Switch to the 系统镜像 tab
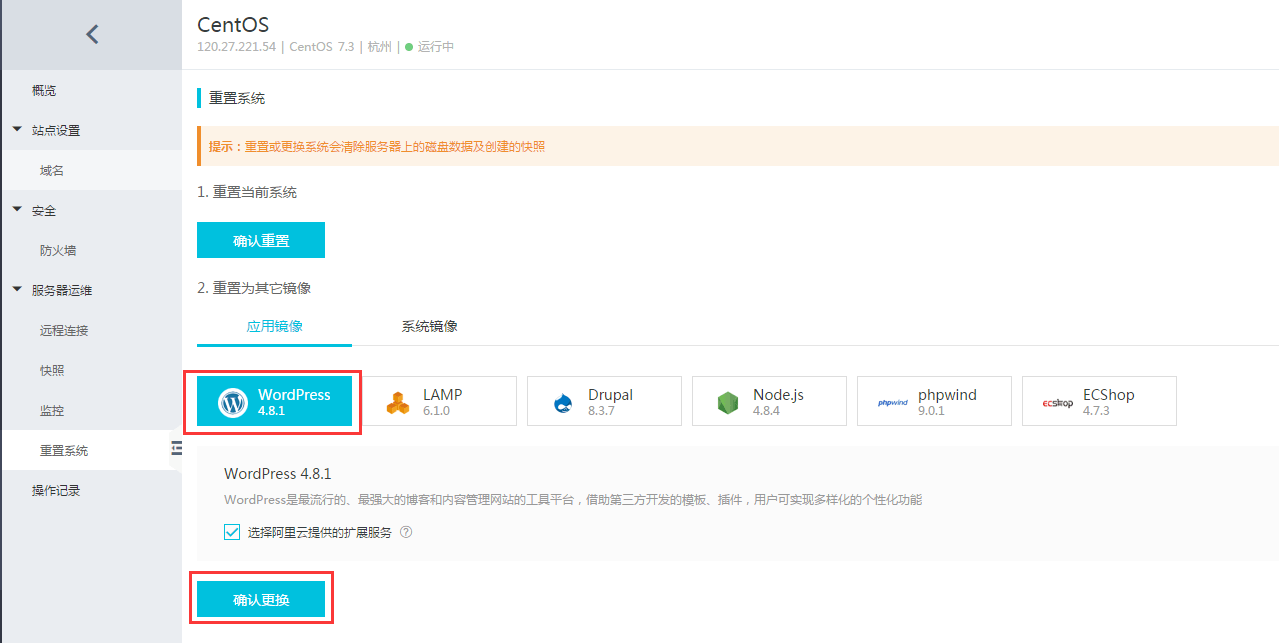The height and width of the screenshot is (643, 1279). click(x=430, y=326)
